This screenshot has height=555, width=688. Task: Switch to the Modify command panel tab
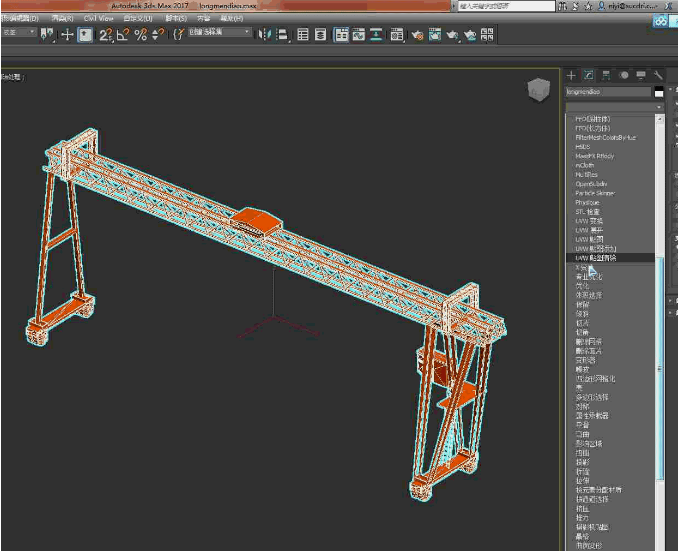pyautogui.click(x=588, y=75)
